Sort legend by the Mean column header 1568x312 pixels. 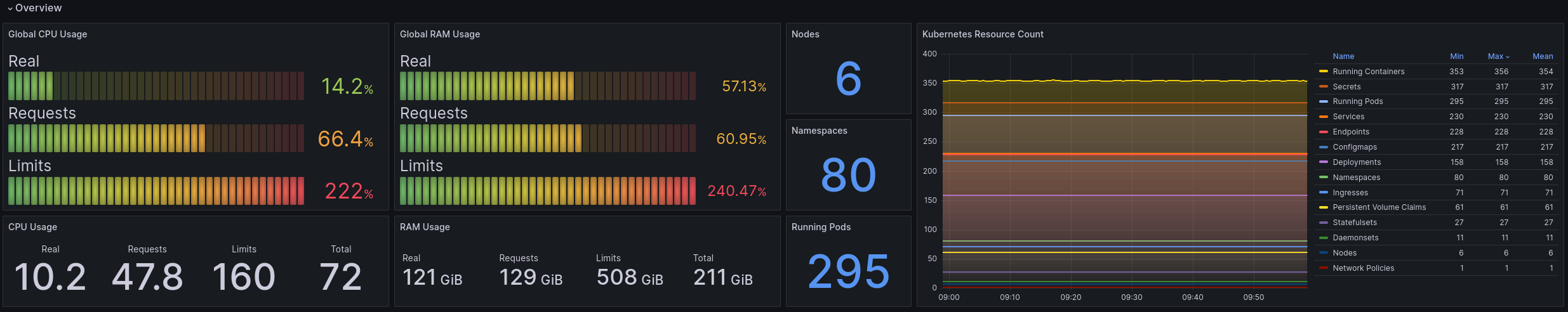pos(1542,56)
